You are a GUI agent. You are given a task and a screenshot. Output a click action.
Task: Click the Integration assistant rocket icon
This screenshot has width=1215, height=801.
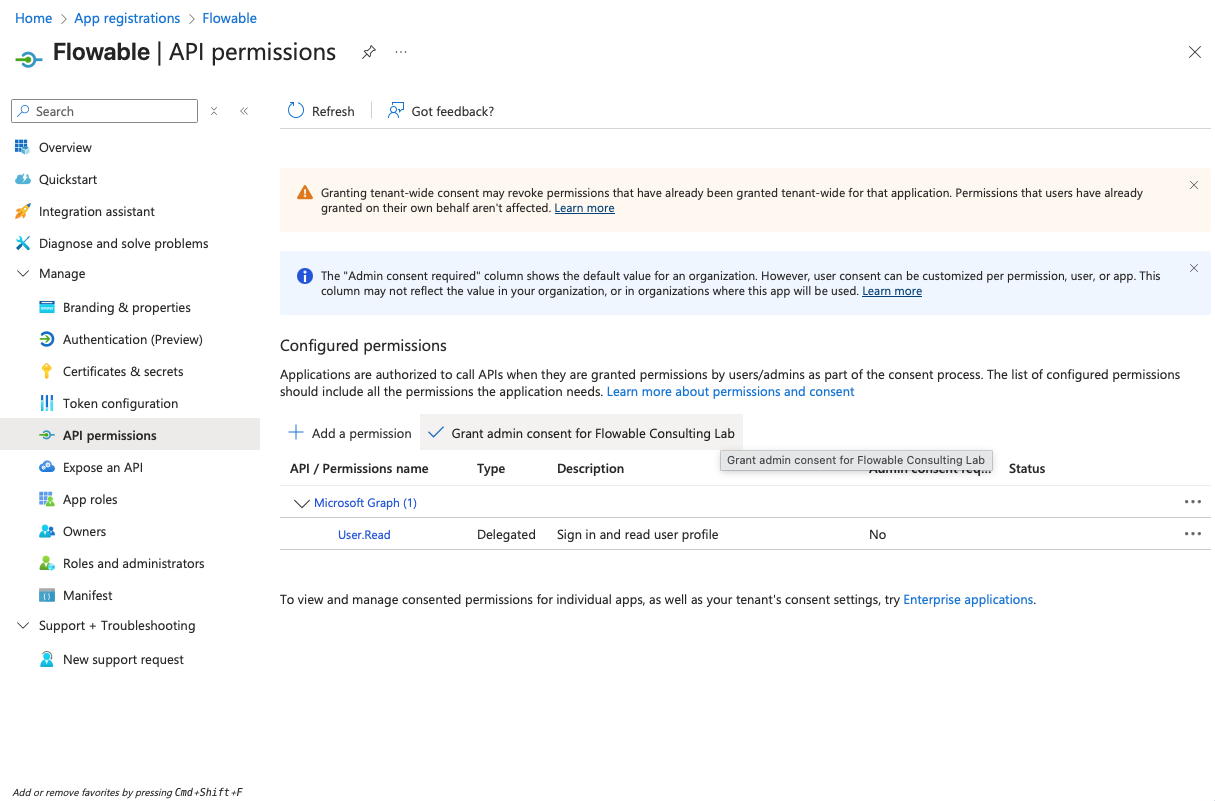click(23, 211)
